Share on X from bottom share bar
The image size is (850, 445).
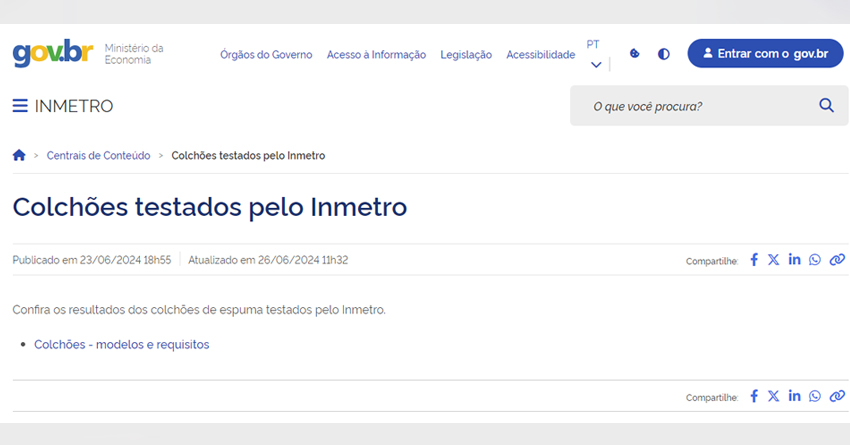click(774, 396)
